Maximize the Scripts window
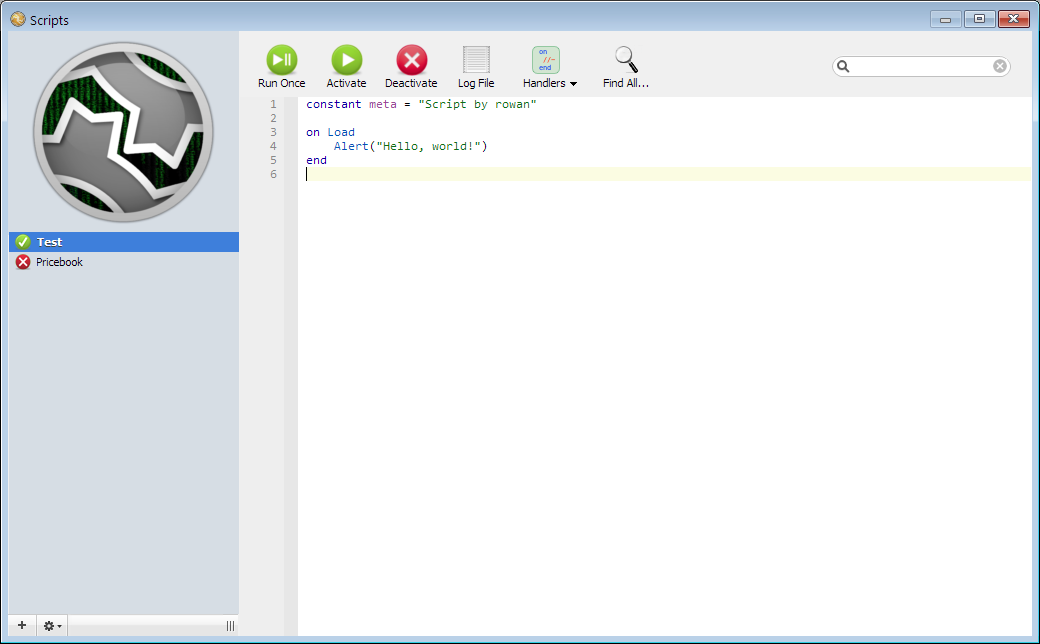Screen dimensions: 1040x644 [979, 19]
